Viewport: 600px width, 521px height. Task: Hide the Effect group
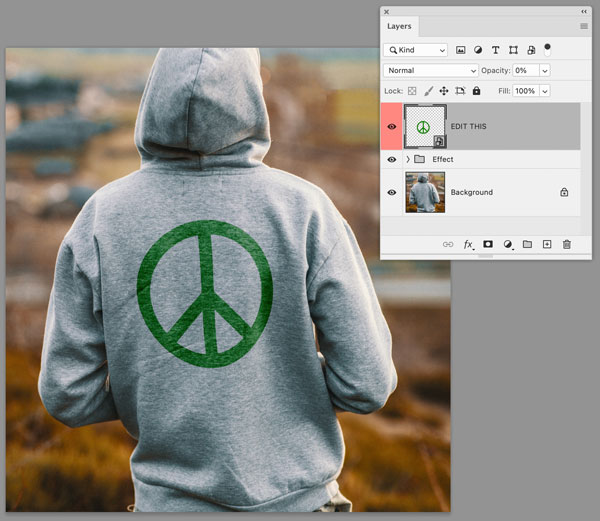click(391, 160)
